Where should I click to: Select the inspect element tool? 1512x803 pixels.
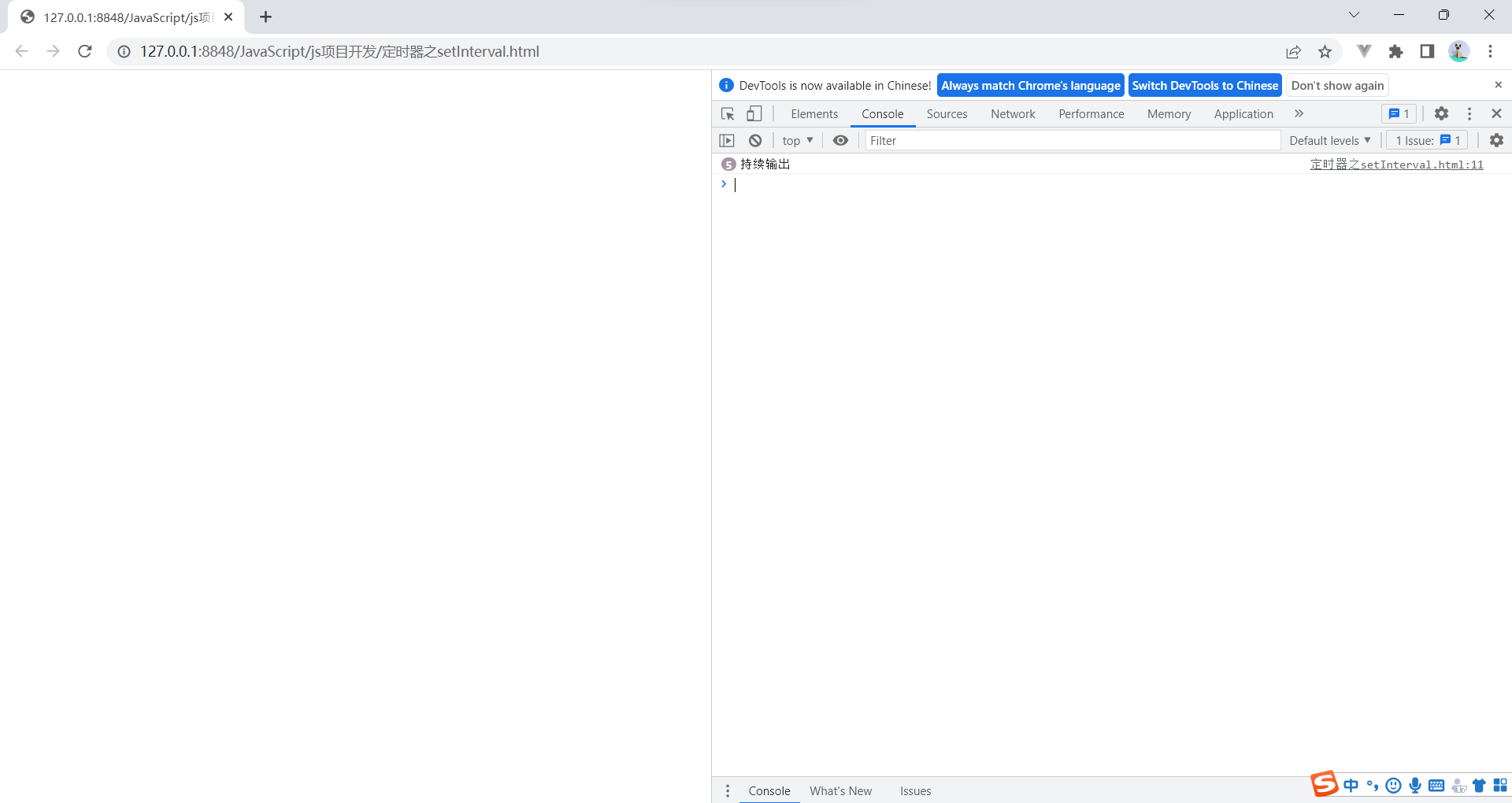(727, 113)
